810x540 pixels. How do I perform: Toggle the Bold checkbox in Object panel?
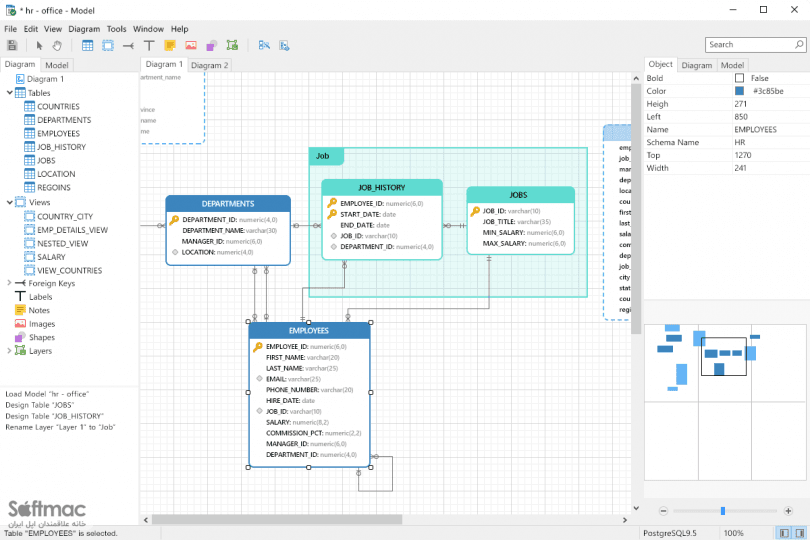(739, 78)
